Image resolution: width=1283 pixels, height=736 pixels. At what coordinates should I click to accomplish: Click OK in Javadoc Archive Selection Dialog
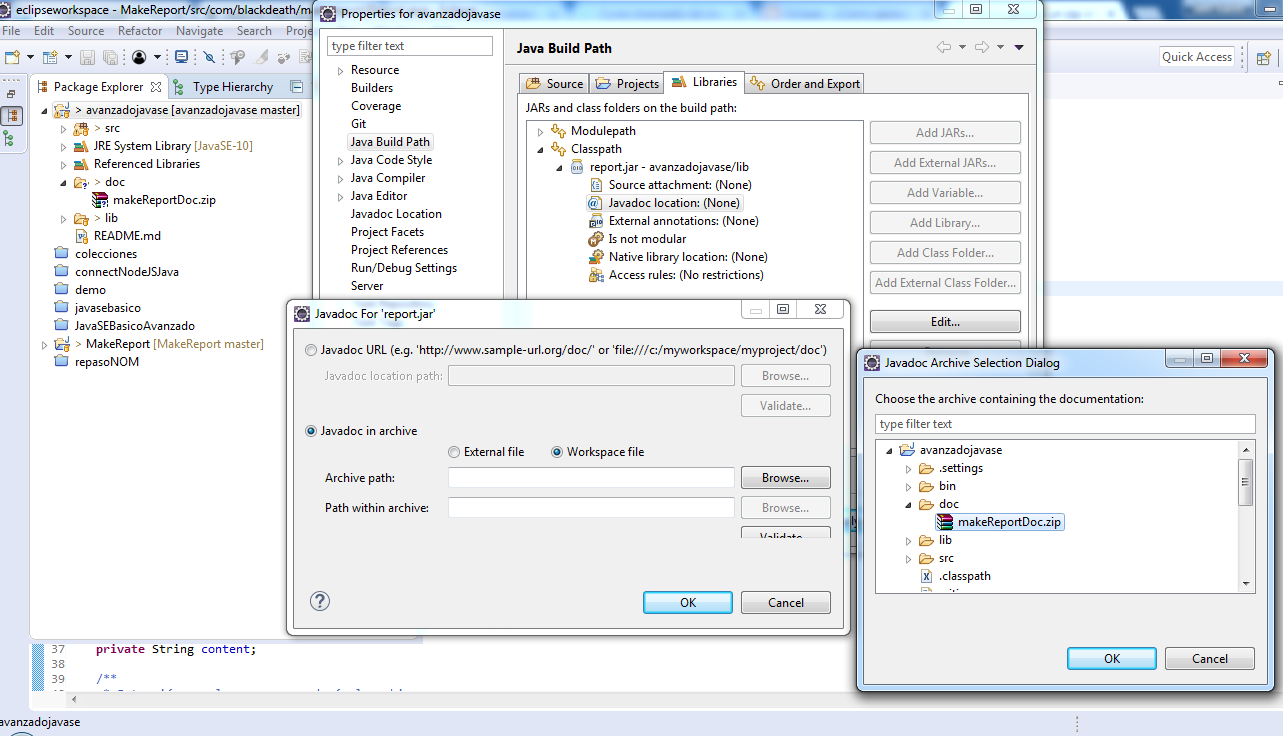[x=1112, y=658]
